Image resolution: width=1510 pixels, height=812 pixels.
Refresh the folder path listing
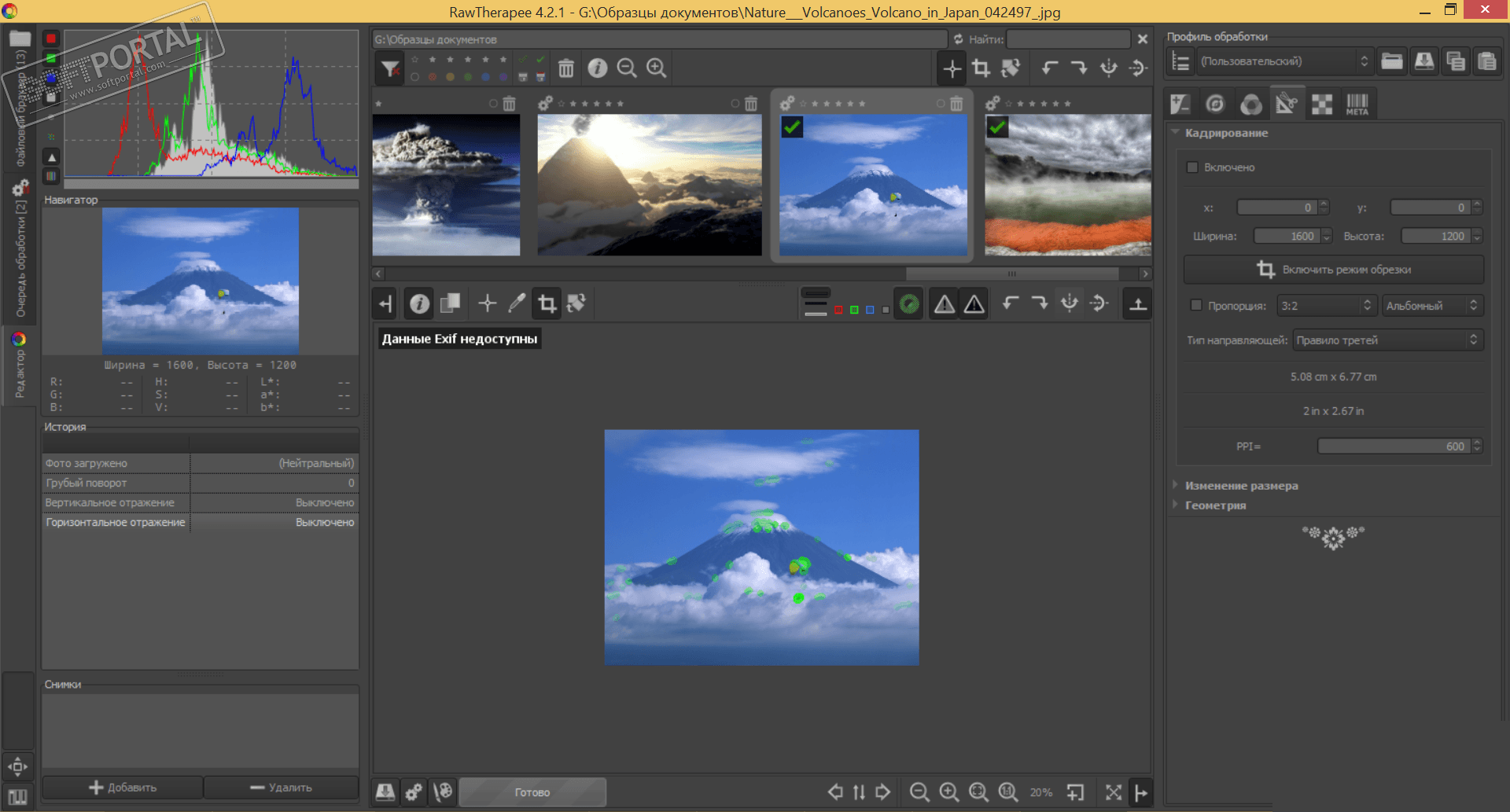tap(958, 39)
